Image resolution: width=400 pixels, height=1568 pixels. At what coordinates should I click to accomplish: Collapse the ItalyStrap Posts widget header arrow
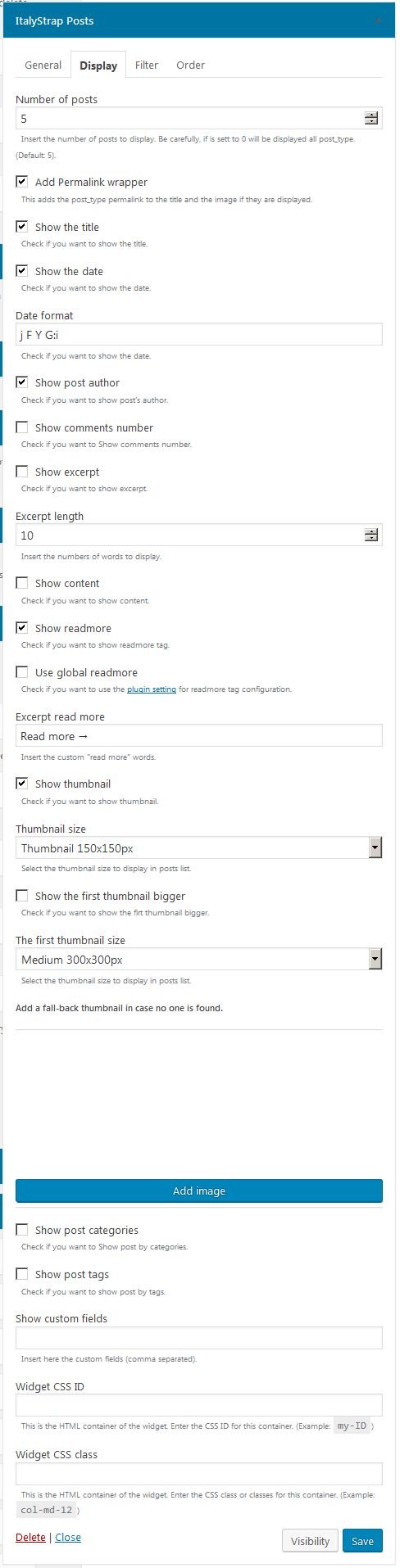tap(379, 20)
